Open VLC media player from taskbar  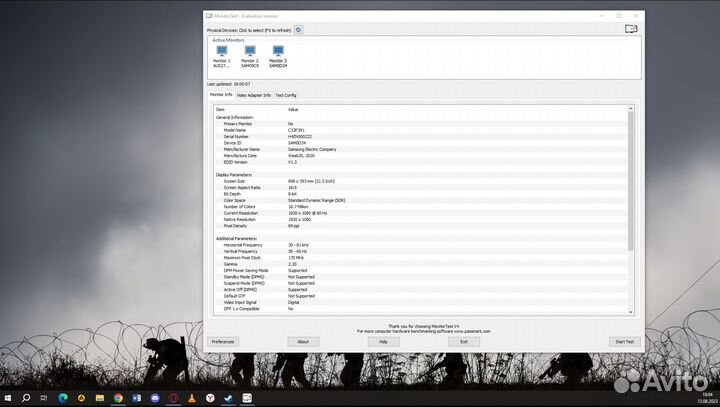pyautogui.click(x=192, y=398)
